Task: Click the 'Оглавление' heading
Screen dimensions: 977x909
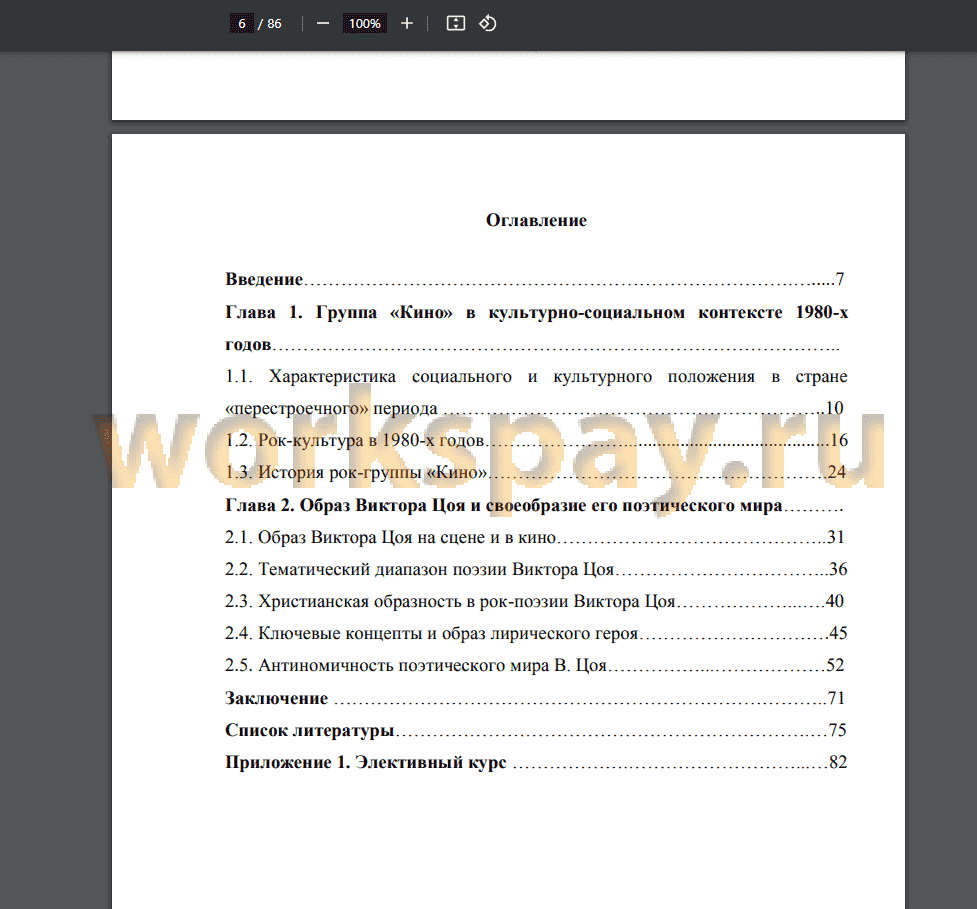Action: pos(536,220)
